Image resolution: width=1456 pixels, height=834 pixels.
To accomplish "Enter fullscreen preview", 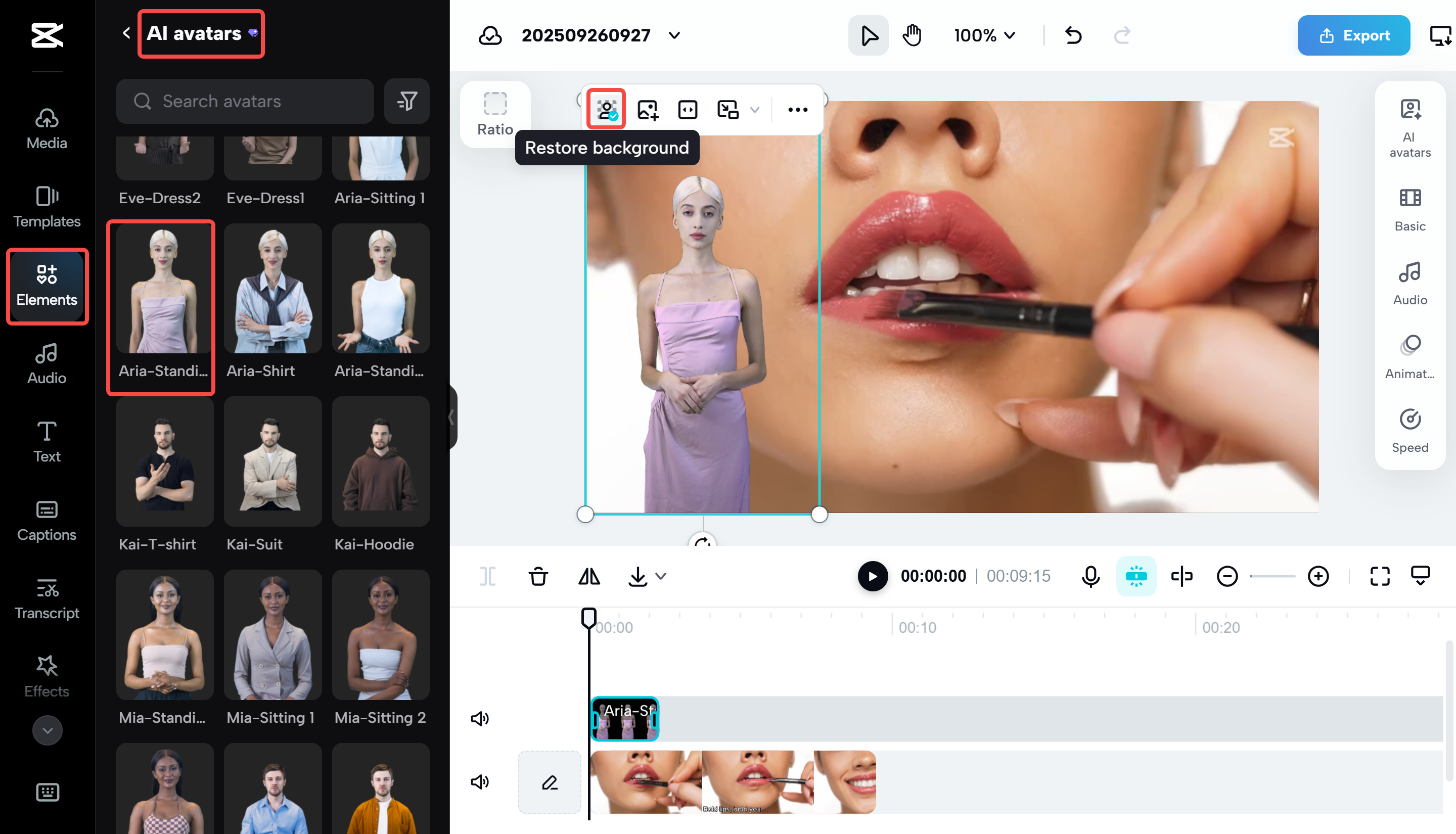I will [x=1380, y=576].
